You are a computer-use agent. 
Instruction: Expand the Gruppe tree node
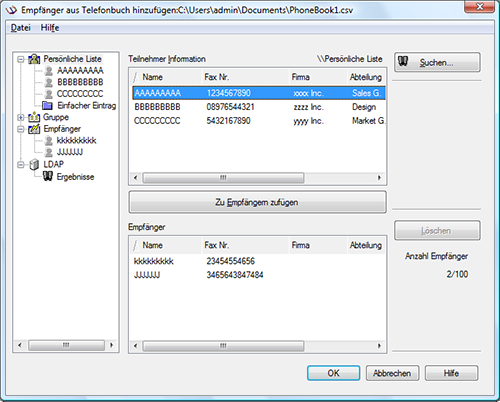[x=21, y=117]
